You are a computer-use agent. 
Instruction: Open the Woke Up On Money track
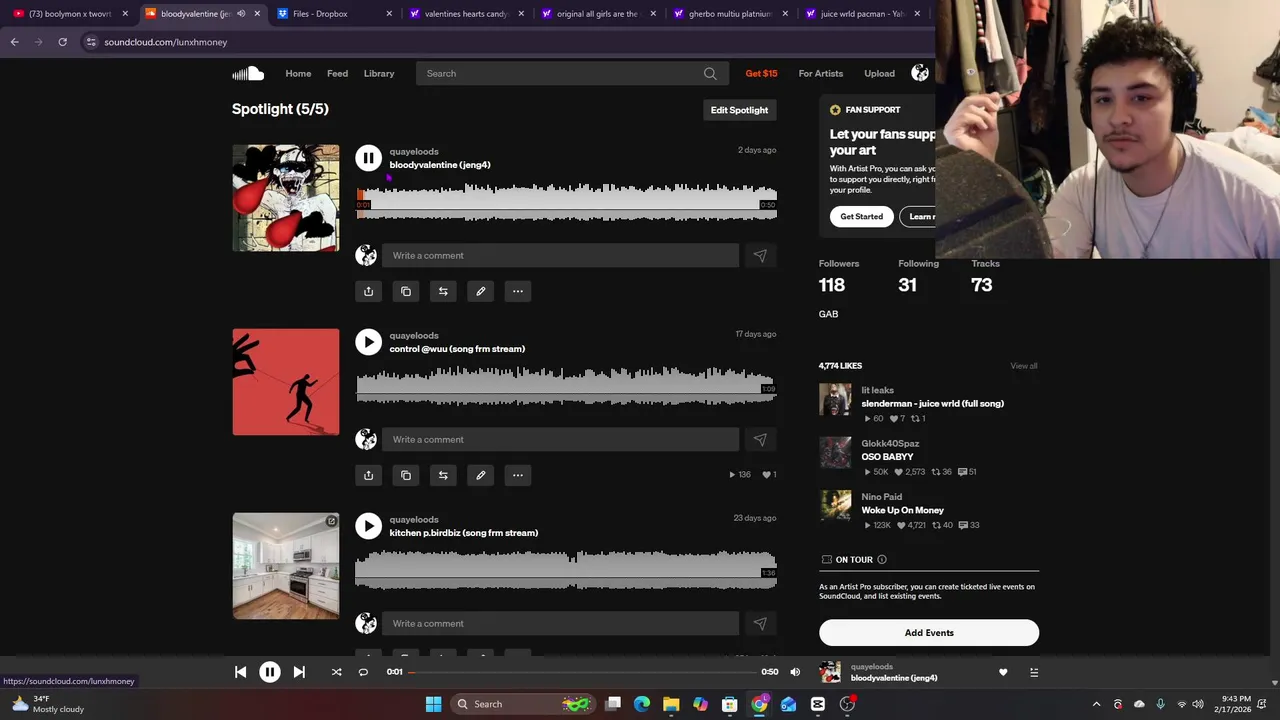tap(902, 510)
